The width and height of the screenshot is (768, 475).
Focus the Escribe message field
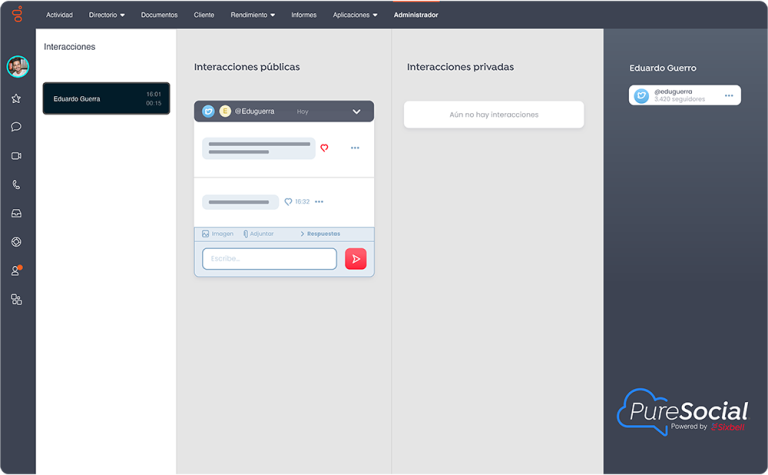(269, 259)
